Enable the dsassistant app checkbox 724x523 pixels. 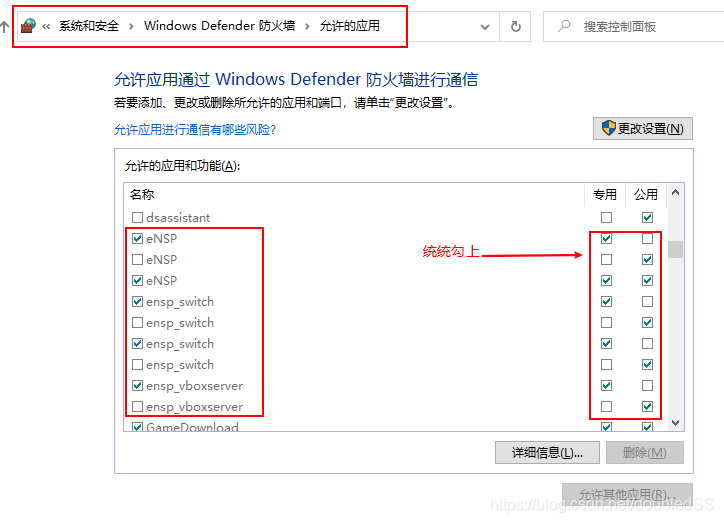137,217
